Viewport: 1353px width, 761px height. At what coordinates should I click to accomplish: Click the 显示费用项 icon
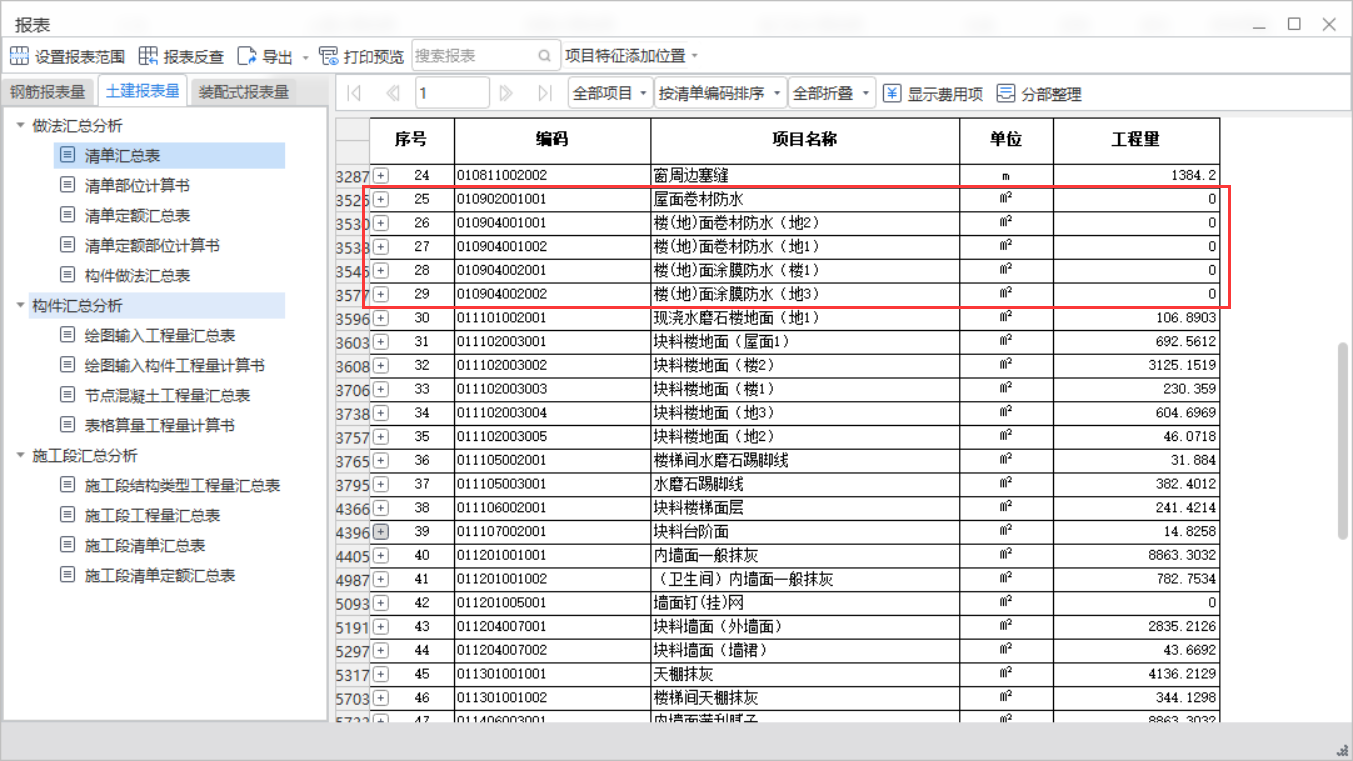point(892,94)
